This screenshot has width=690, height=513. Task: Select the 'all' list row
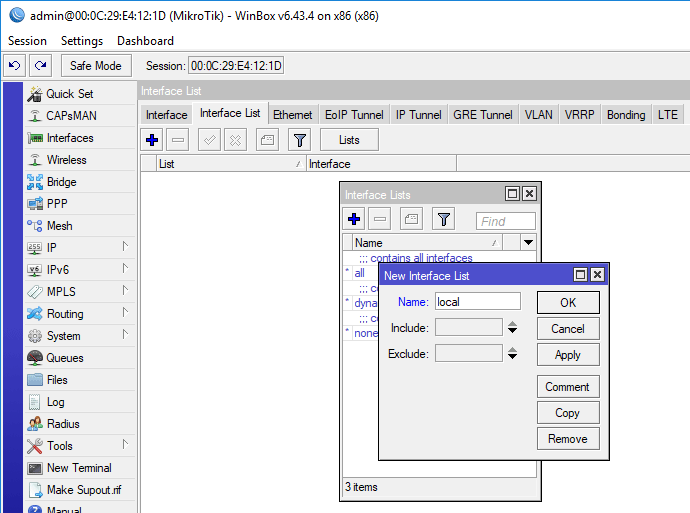click(x=360, y=273)
